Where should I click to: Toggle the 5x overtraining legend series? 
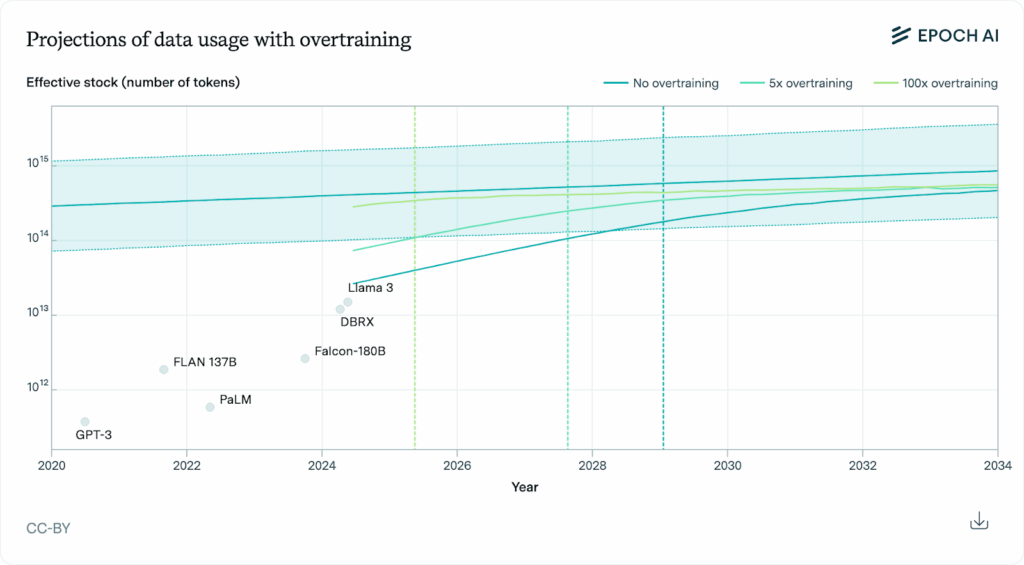tap(796, 83)
